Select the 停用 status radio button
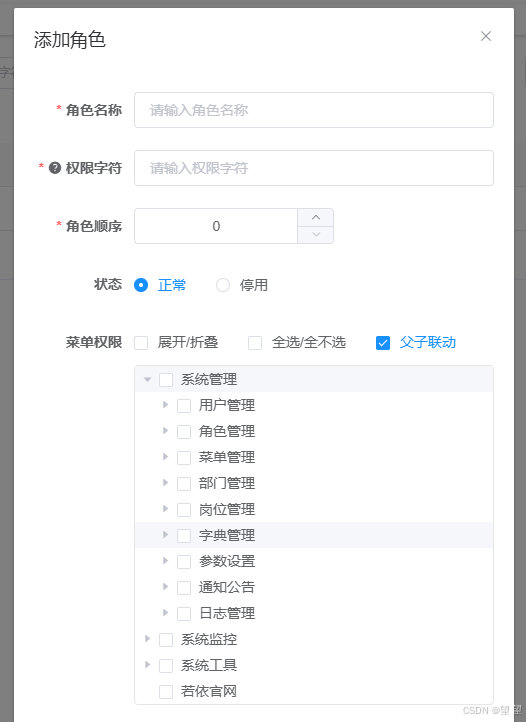 tap(223, 285)
